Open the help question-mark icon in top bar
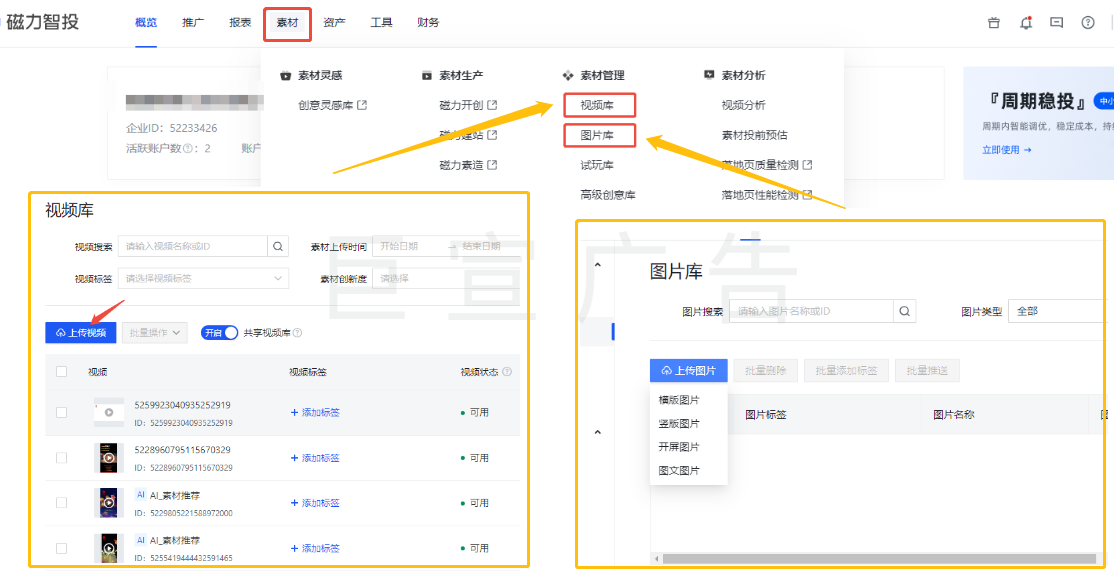Screen dimensions: 1114x571 point(1088,23)
